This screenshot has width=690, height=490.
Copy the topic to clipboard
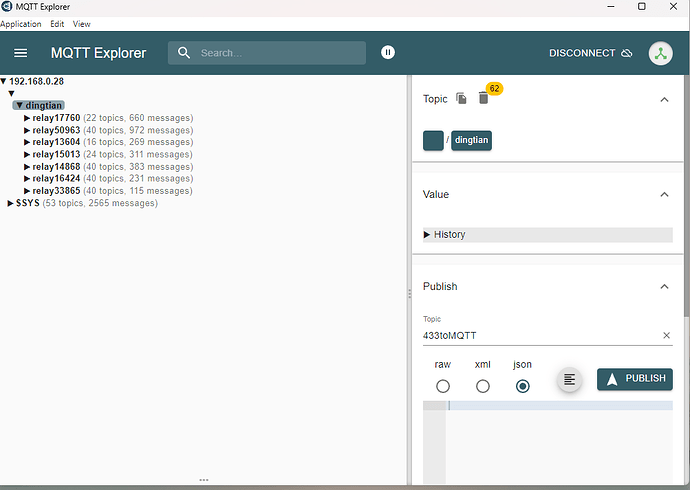pos(461,98)
